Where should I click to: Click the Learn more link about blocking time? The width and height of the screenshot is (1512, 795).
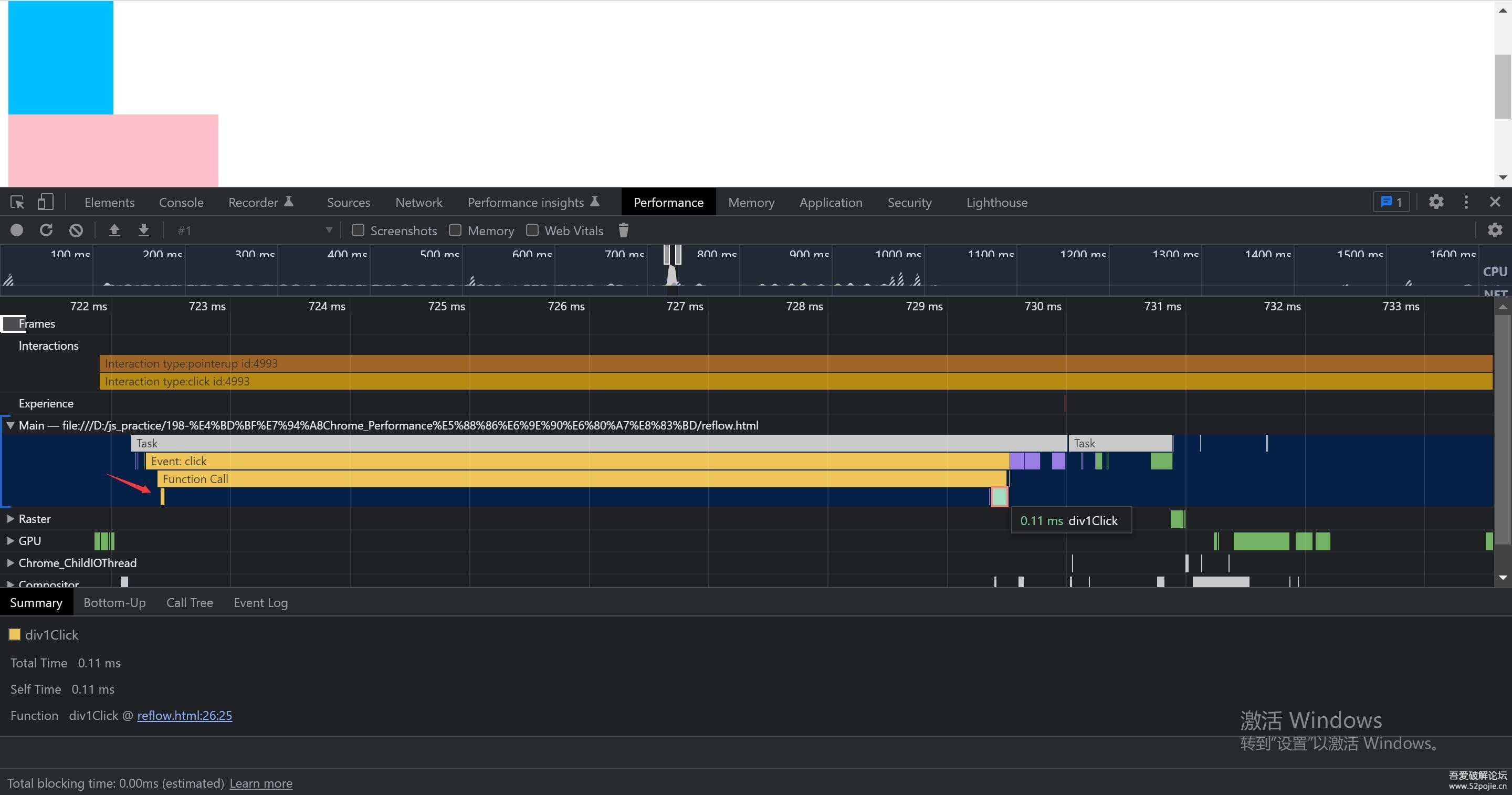(261, 783)
